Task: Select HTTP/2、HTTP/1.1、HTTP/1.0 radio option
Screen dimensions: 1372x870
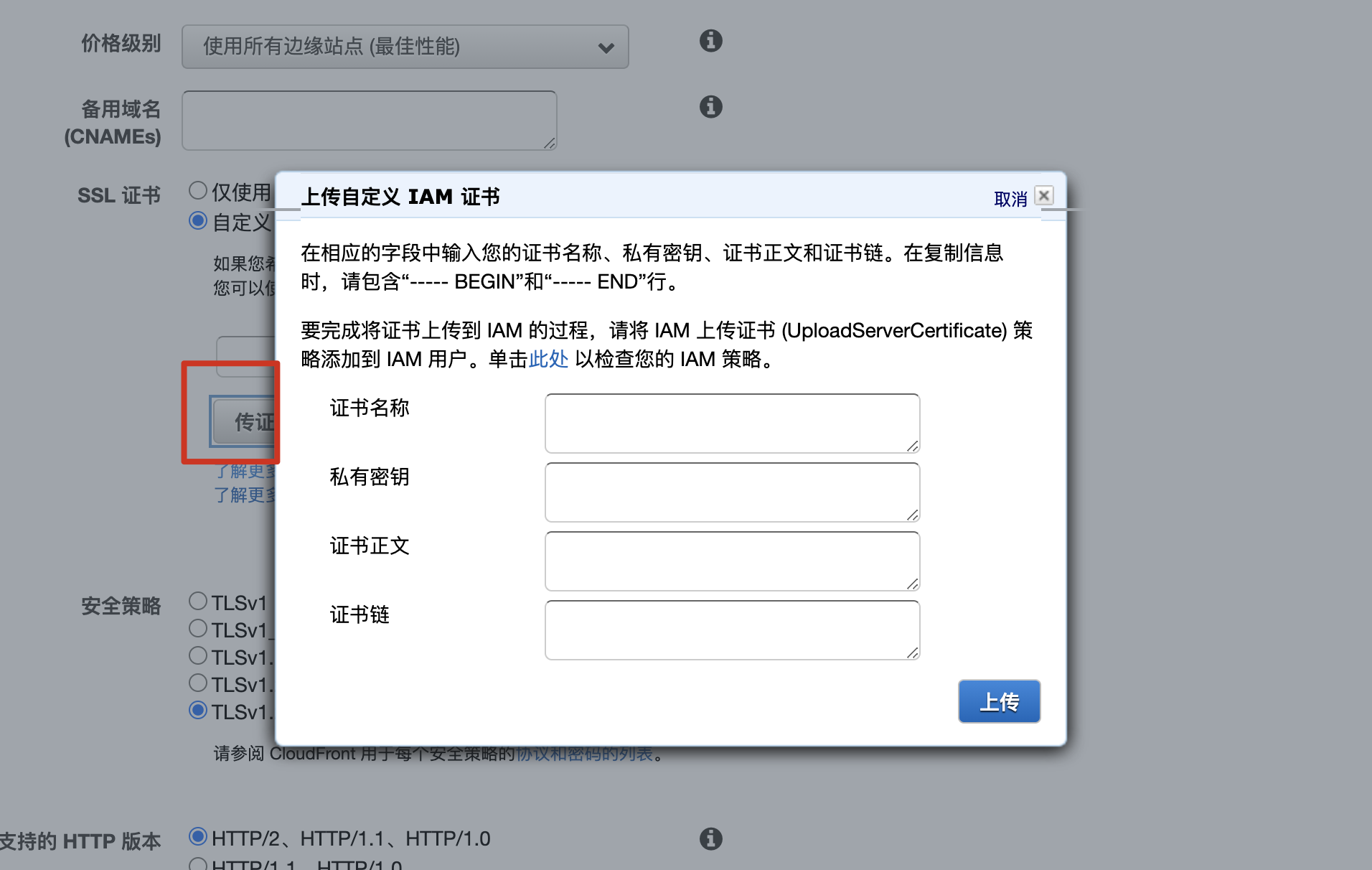Action: click(198, 837)
